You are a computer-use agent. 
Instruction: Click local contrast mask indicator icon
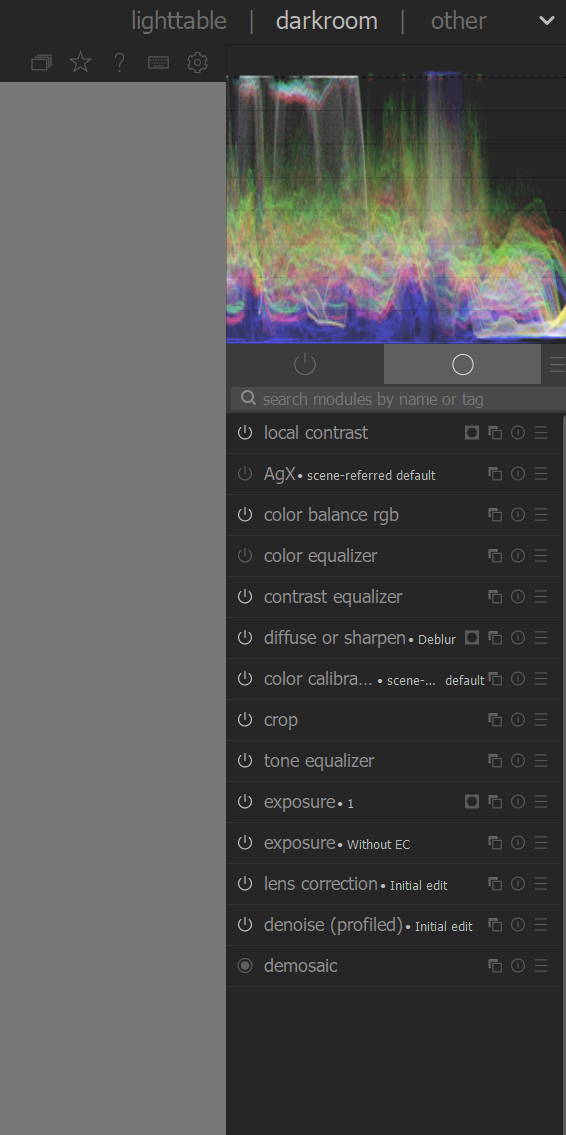click(472, 433)
